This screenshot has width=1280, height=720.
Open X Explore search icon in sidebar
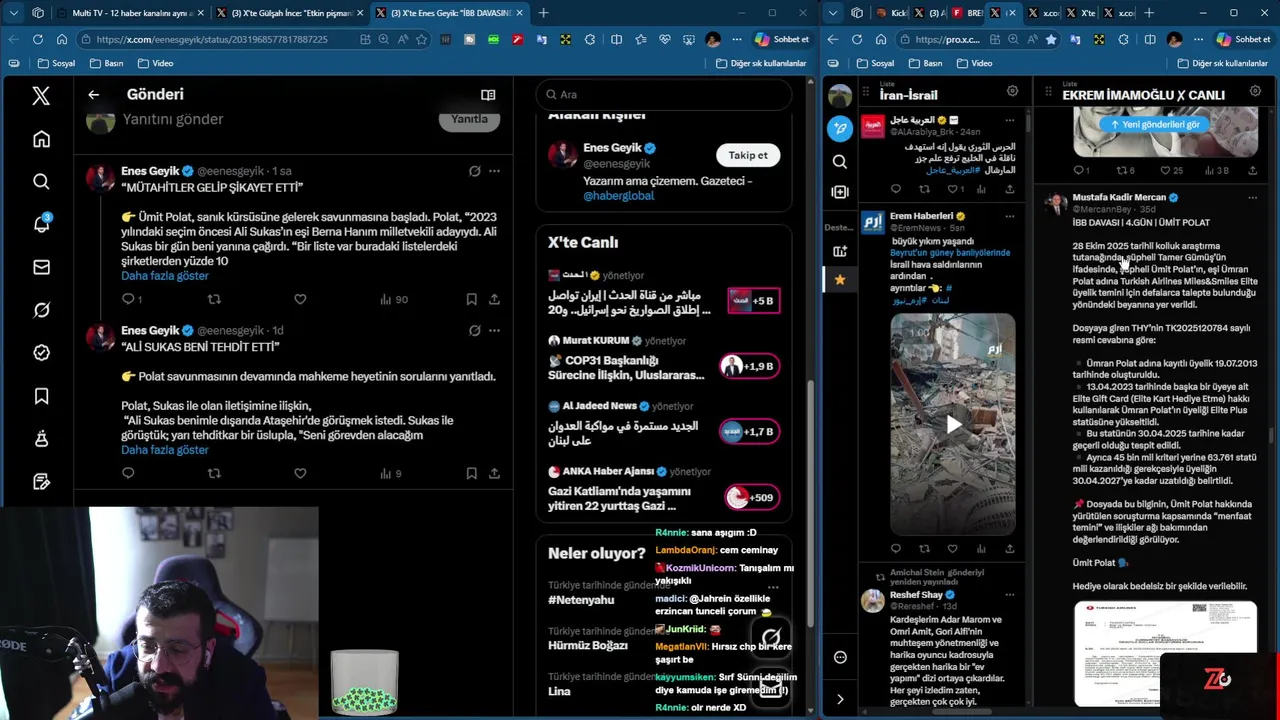41,181
